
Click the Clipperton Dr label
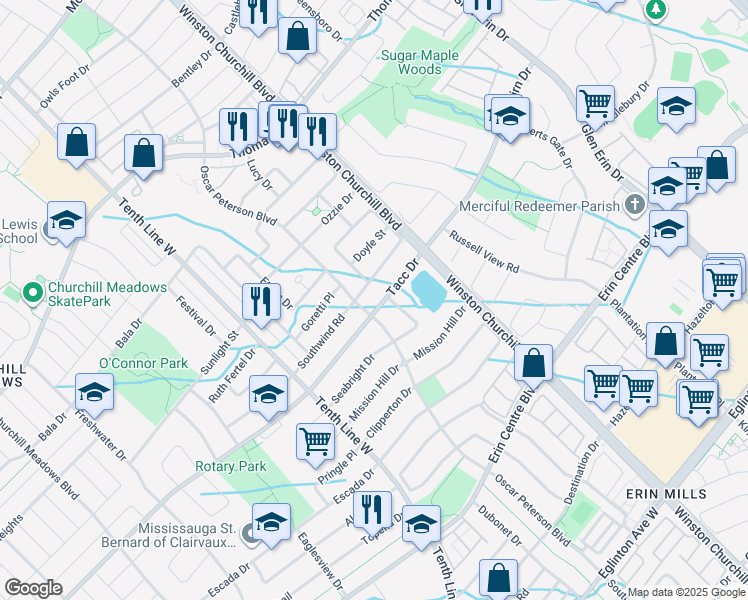pyautogui.click(x=389, y=413)
